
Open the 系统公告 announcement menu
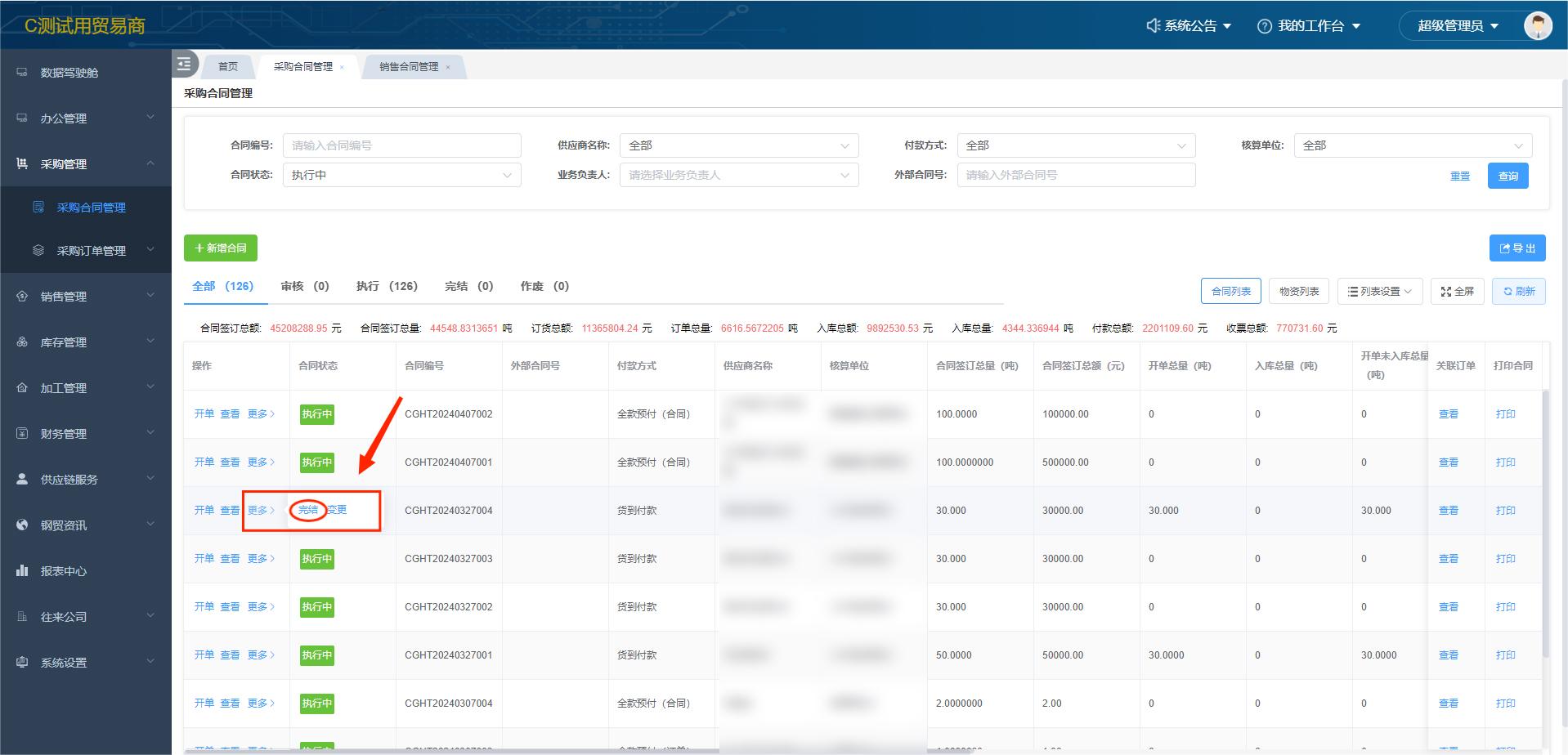1189,26
